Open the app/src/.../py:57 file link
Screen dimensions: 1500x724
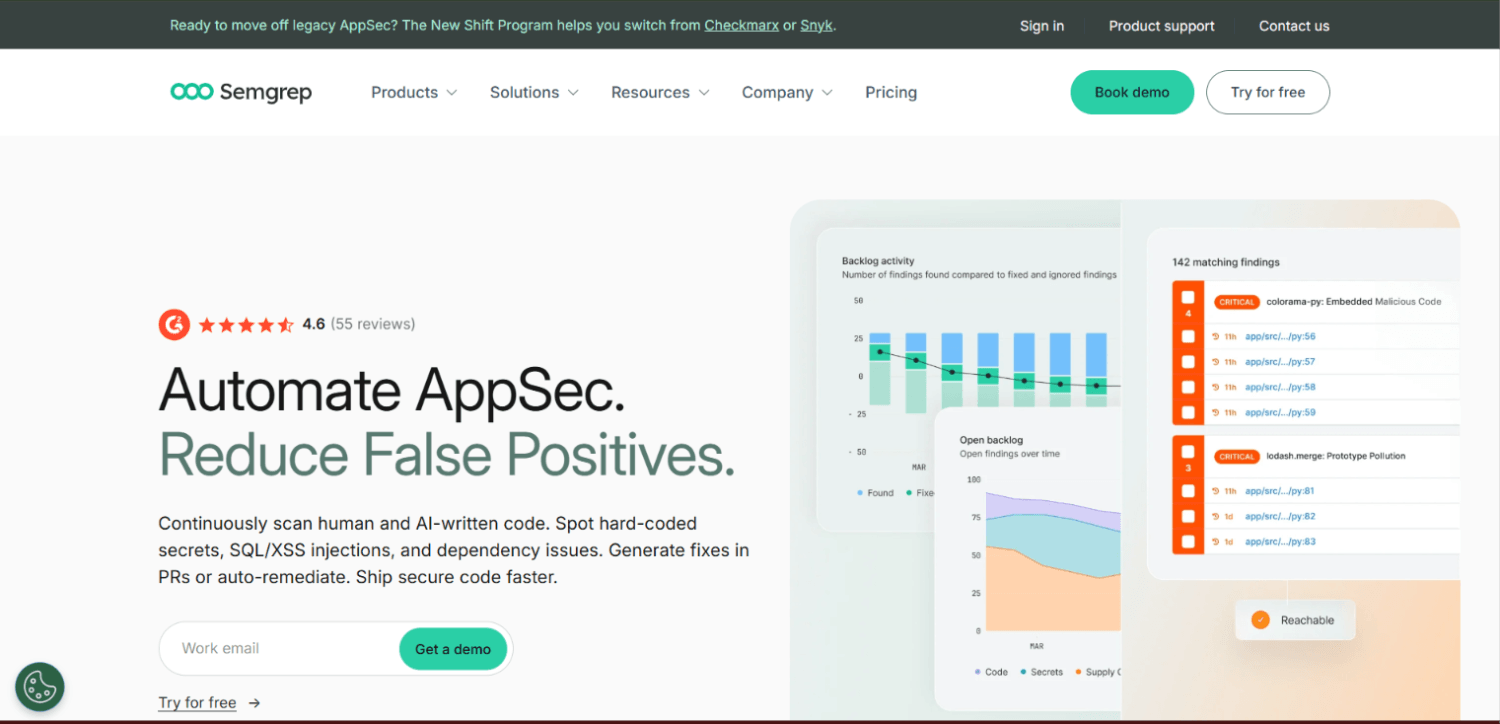[1280, 362]
